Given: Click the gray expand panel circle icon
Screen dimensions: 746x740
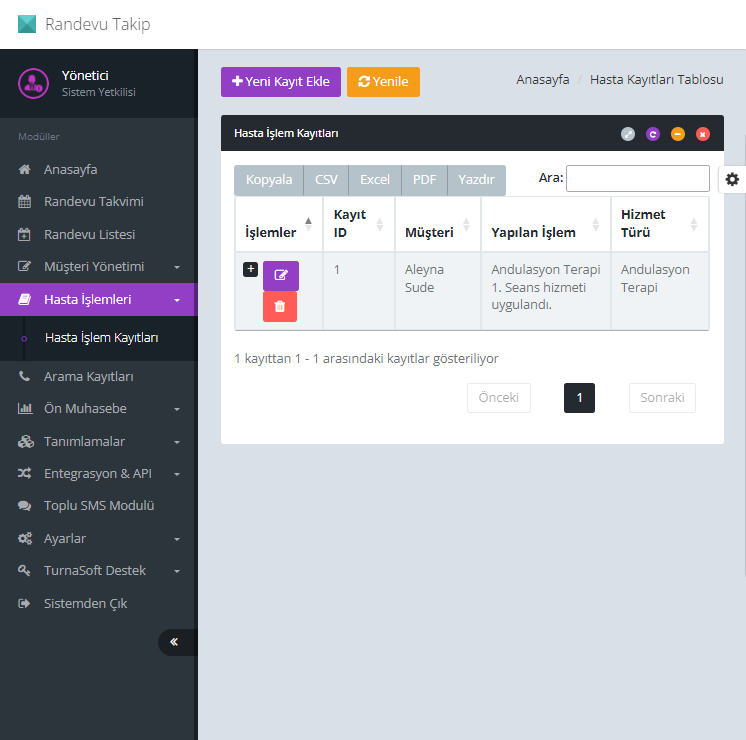Looking at the screenshot, I should pyautogui.click(x=628, y=134).
